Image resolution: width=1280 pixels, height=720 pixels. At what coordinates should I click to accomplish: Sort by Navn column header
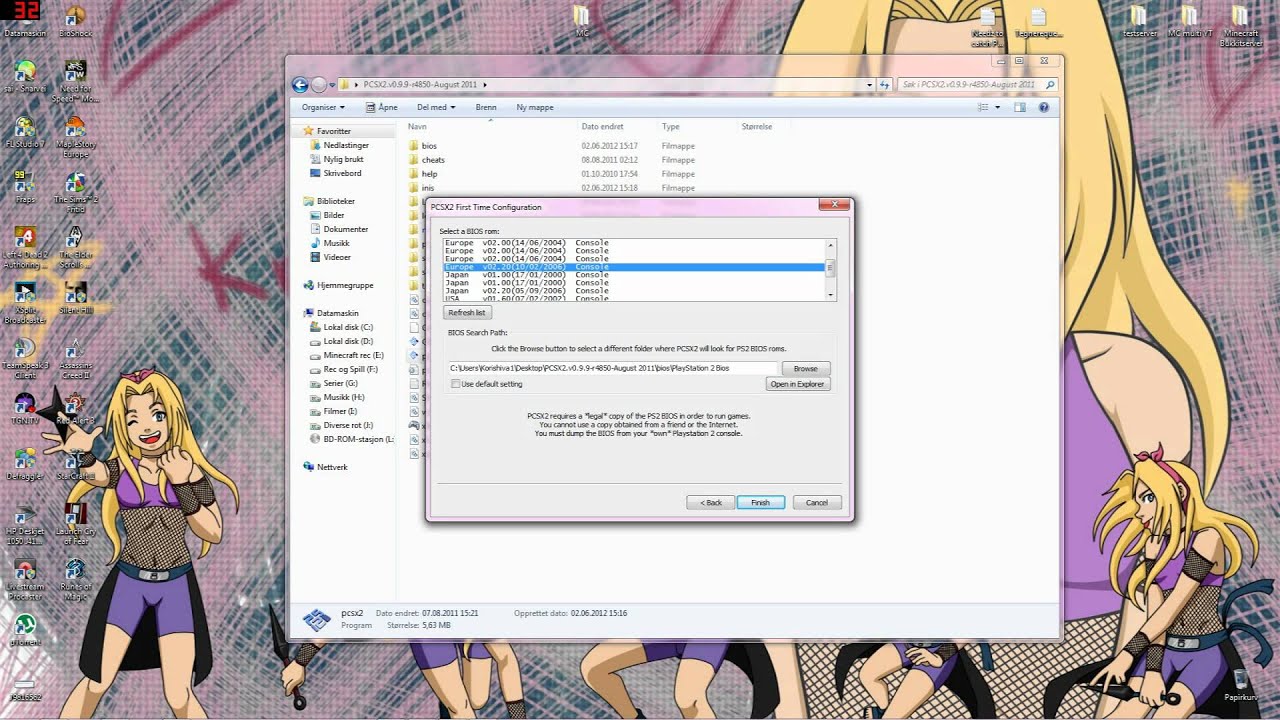[x=490, y=126]
